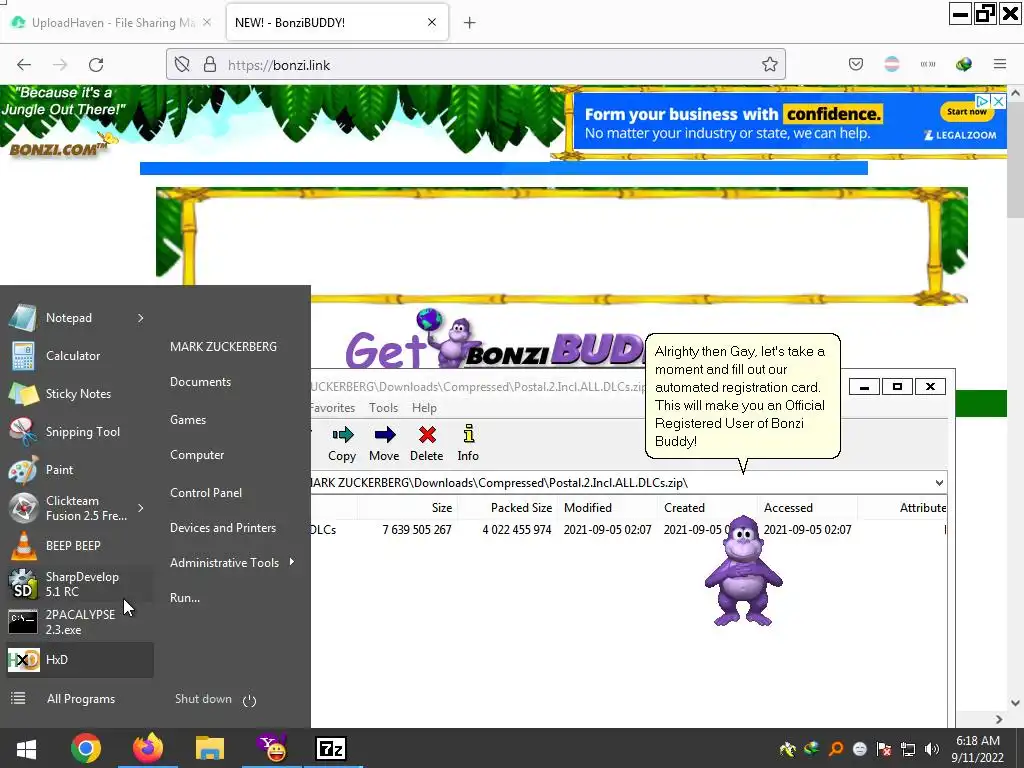The height and width of the screenshot is (768, 1024).
Task: Open the MARK ZUCKERBERG user folder
Action: click(x=223, y=347)
